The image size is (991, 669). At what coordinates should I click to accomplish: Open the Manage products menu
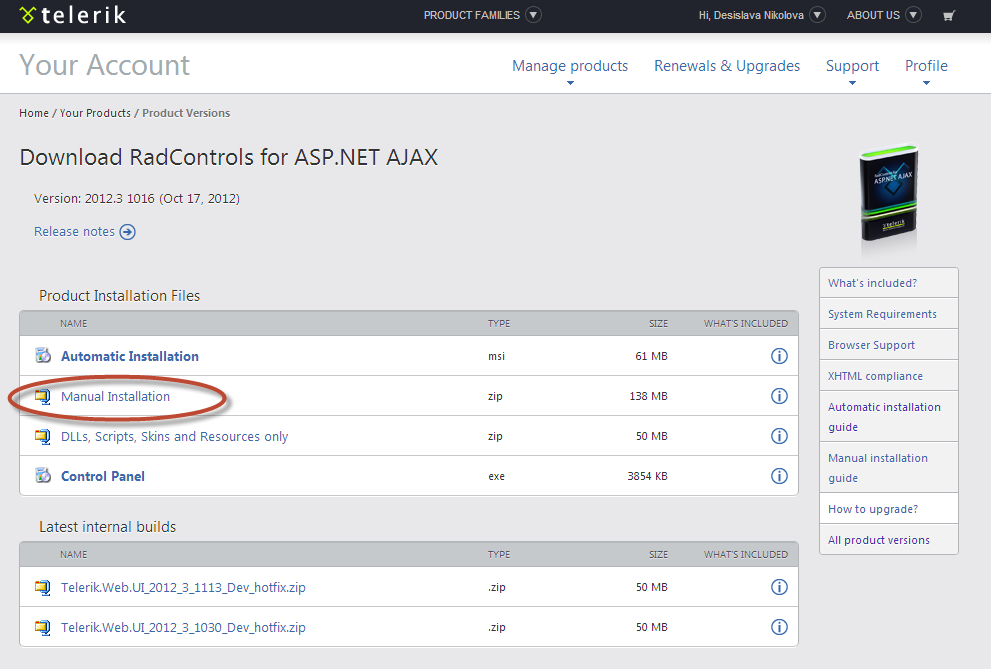coord(570,66)
